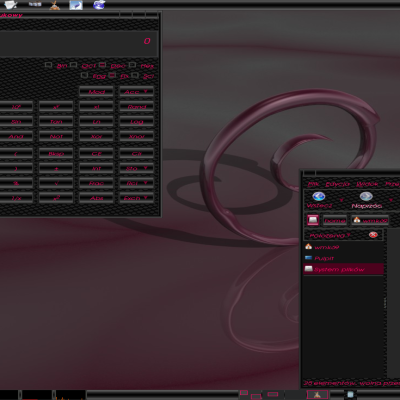The image size is (400, 400).
Task: Open the Położenia dropdown in side pane
Action: 330,235
